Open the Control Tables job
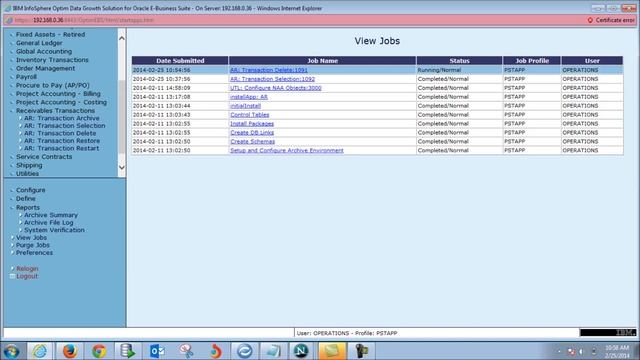This screenshot has width=640, height=360. (249, 115)
